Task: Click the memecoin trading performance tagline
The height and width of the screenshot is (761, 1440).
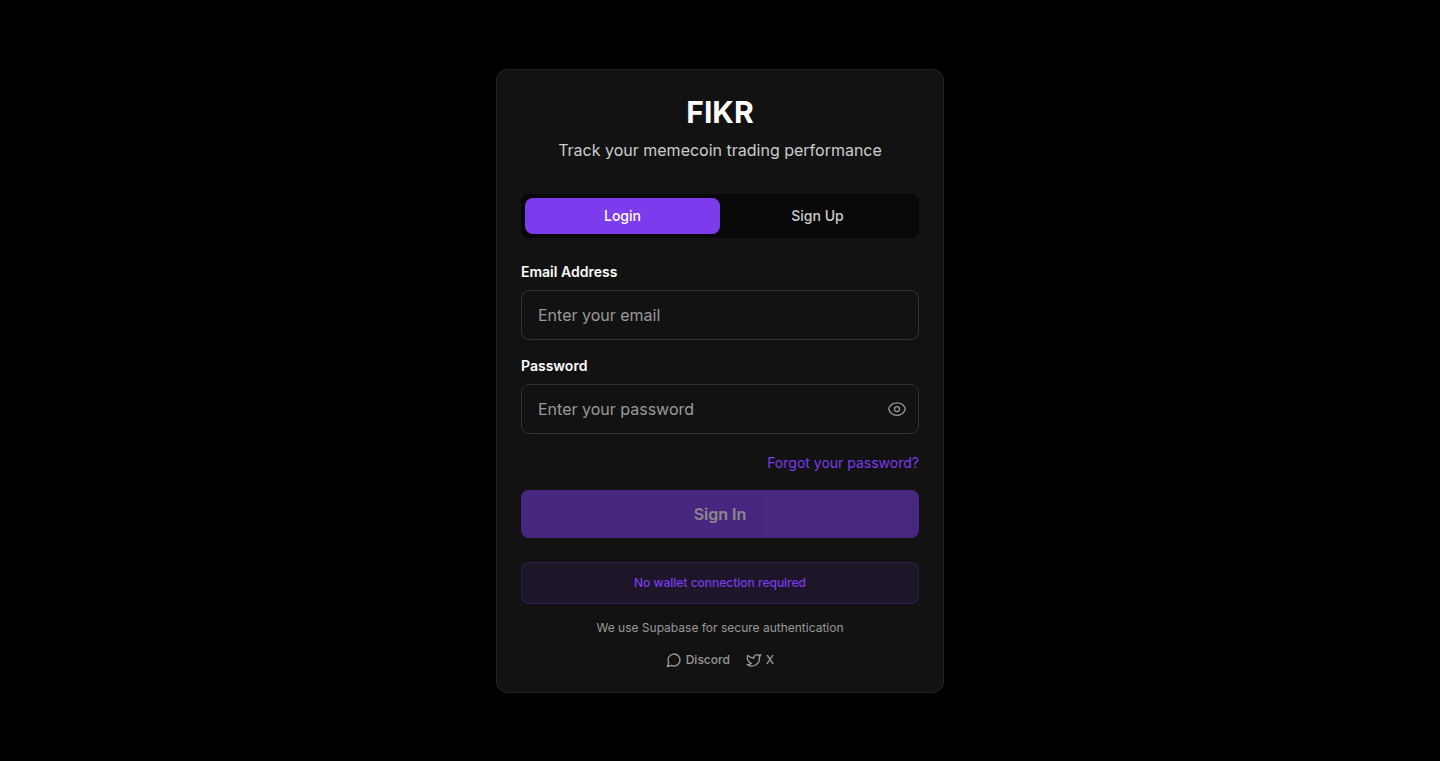Action: coord(720,151)
